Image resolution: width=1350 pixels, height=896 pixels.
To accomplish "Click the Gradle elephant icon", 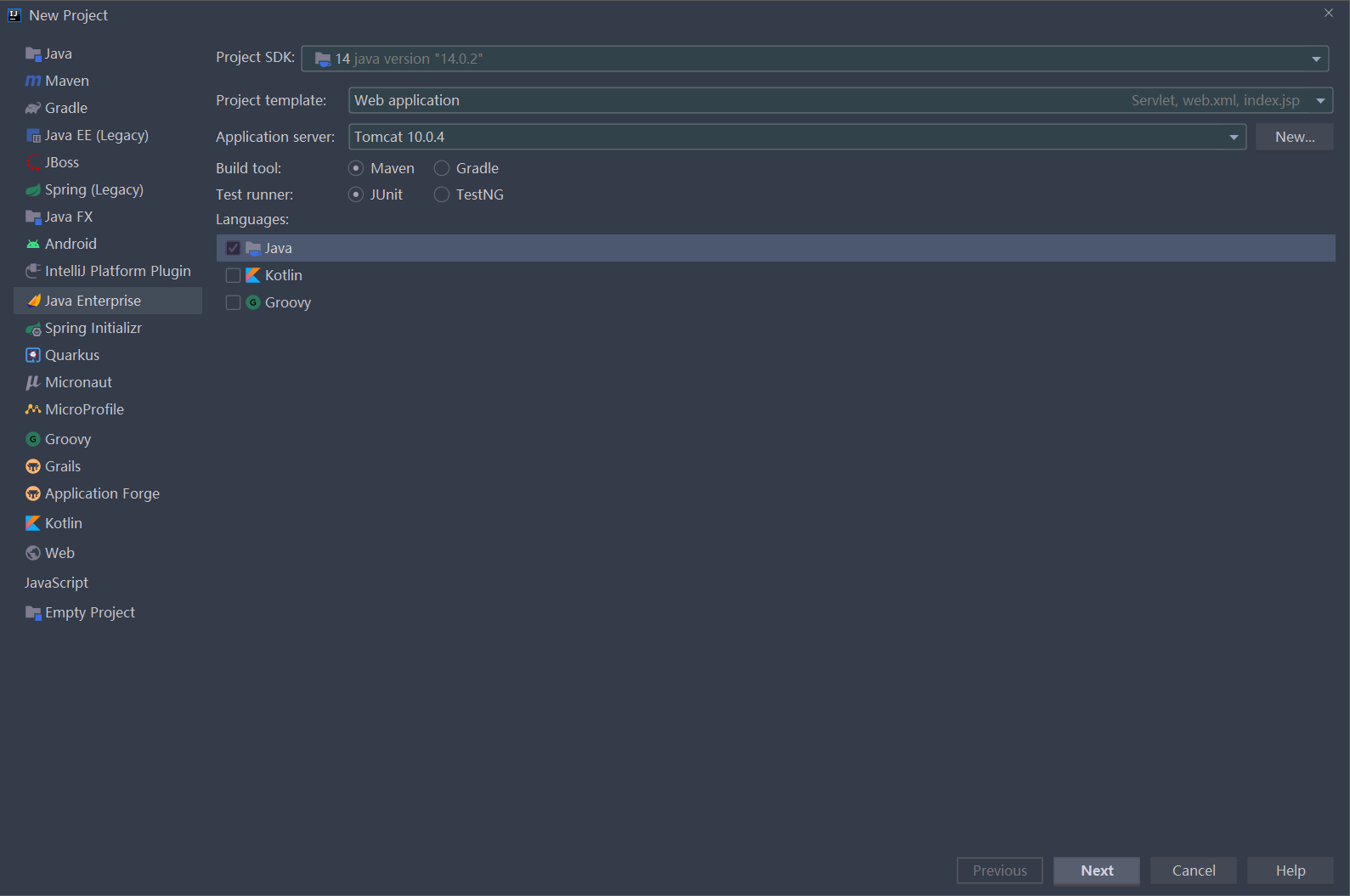I will pos(33,109).
